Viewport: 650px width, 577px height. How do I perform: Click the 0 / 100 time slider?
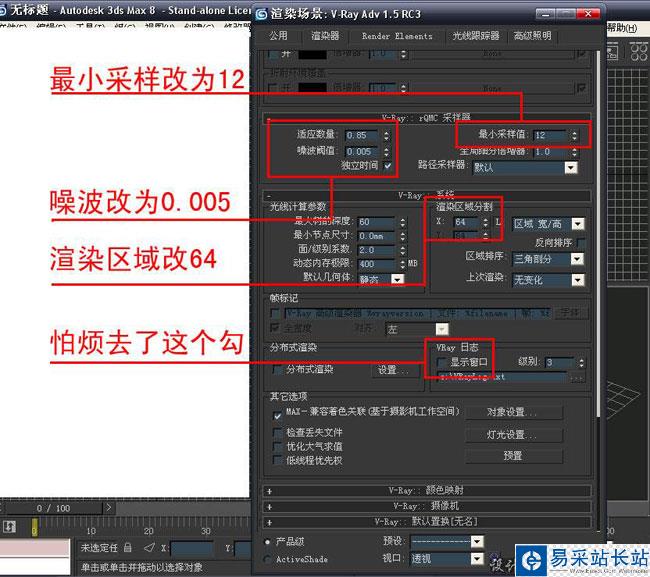(53, 508)
